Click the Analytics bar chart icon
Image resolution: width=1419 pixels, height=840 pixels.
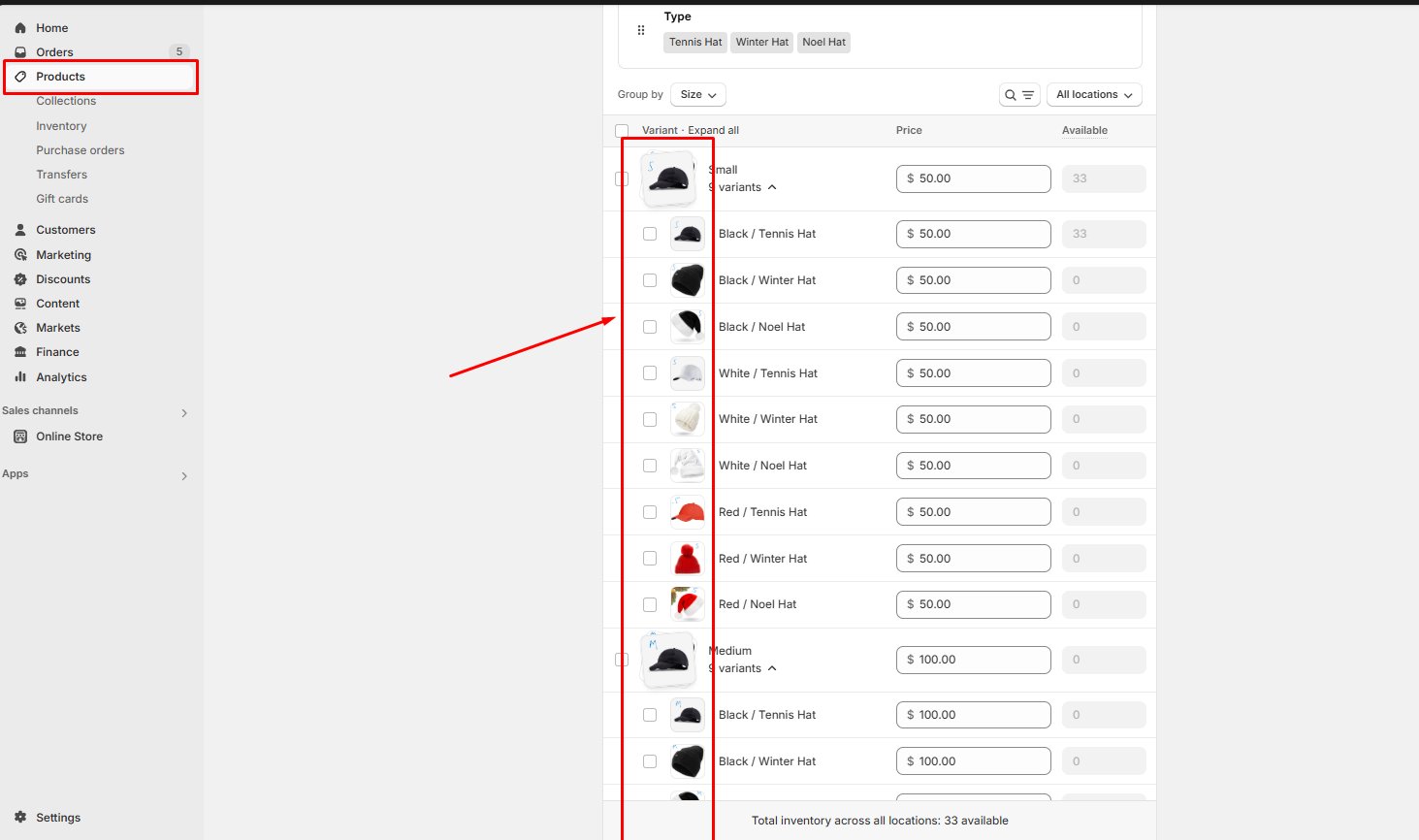point(20,377)
